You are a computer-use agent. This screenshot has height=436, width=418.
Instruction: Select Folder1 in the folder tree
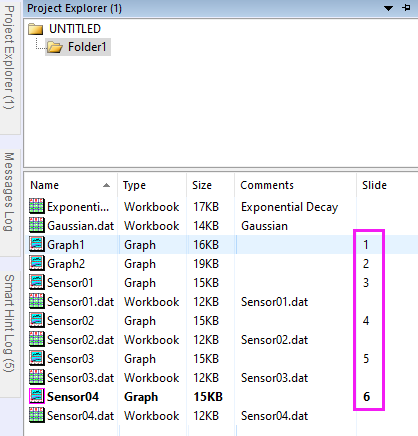87,47
